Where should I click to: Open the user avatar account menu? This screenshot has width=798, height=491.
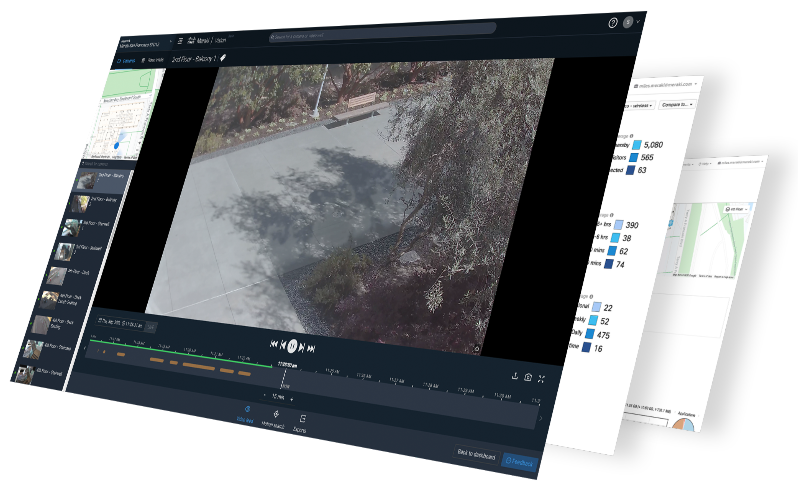[x=629, y=22]
